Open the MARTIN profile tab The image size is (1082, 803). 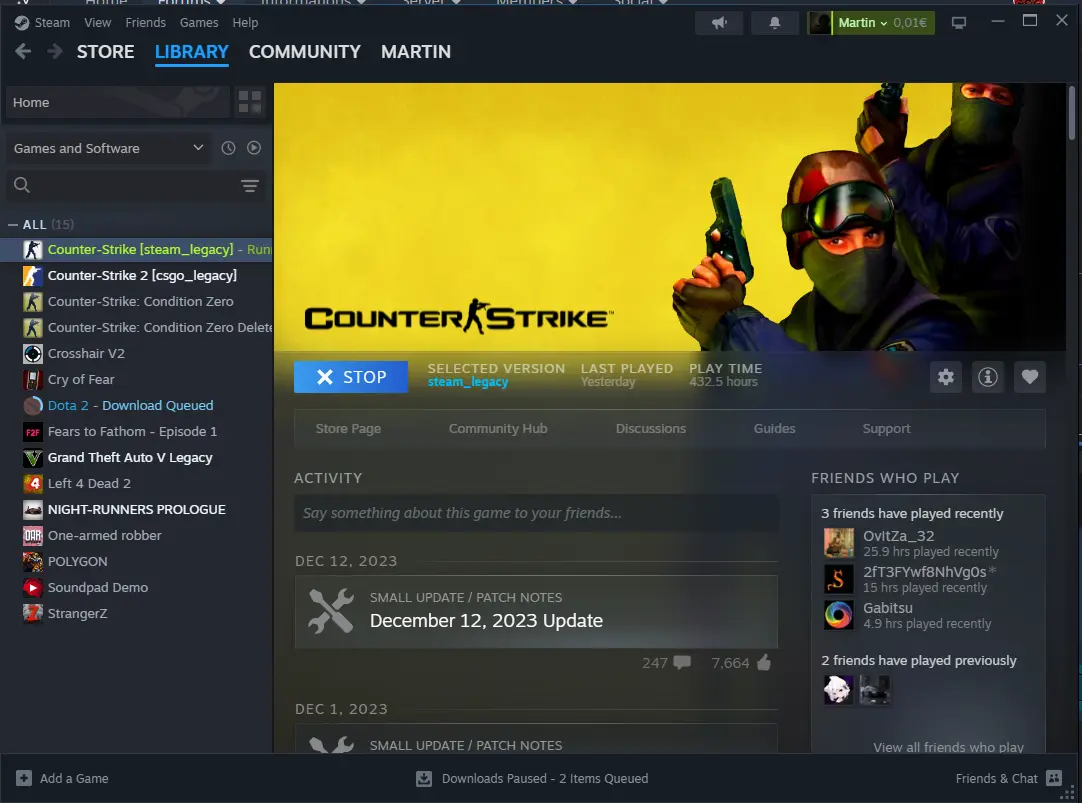(x=415, y=52)
